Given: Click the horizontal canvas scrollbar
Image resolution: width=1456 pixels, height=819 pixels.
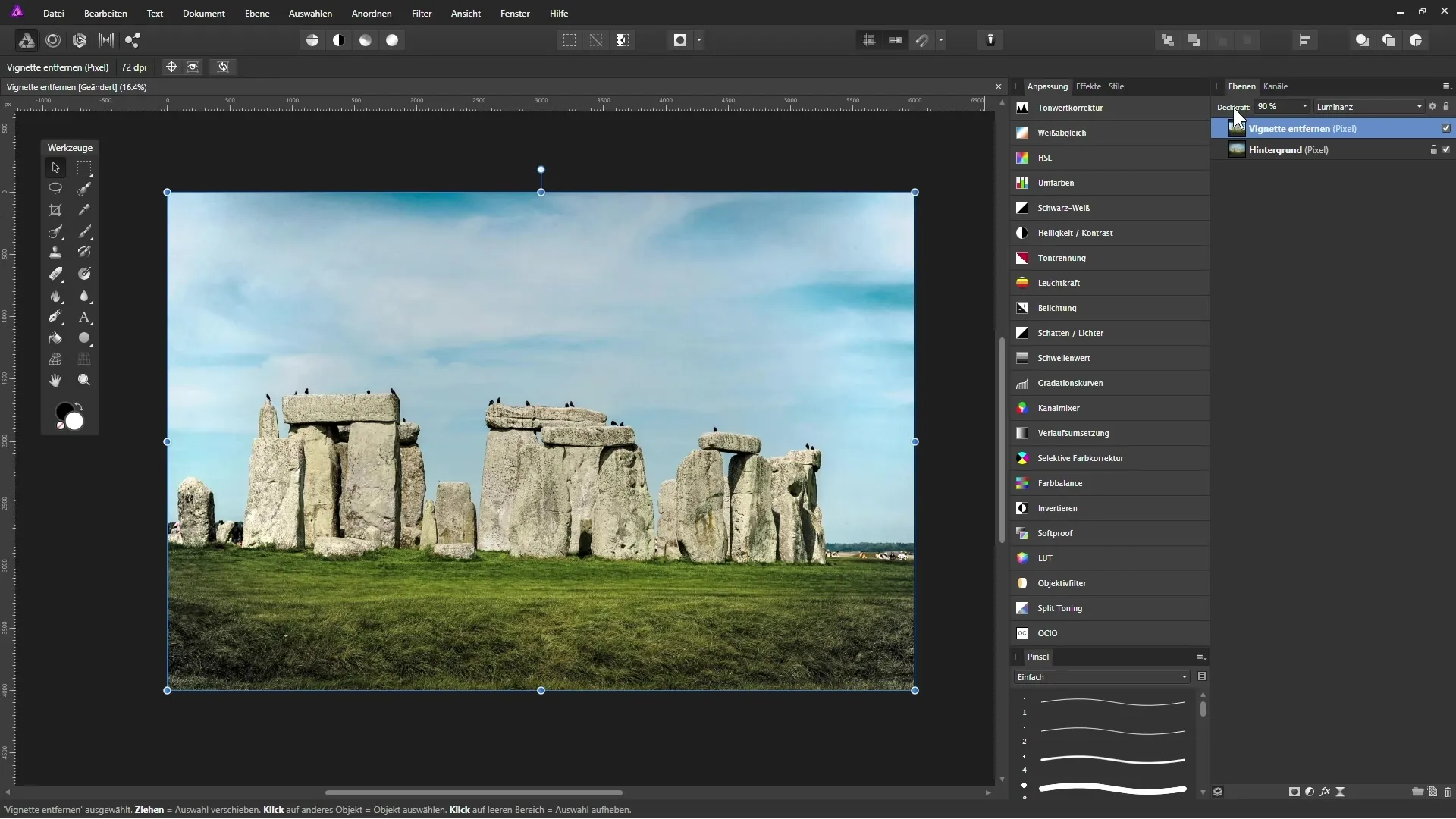Looking at the screenshot, I should tap(474, 792).
